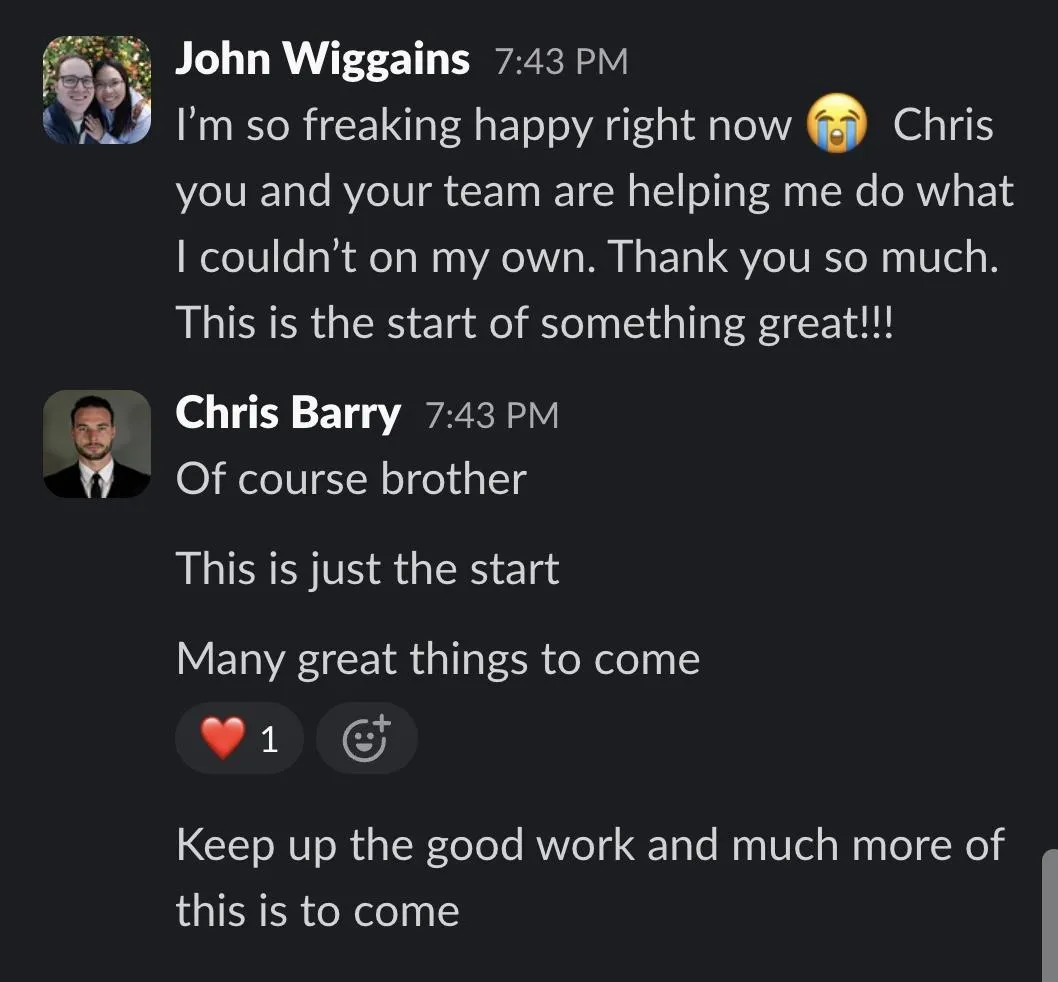Image resolution: width=1058 pixels, height=982 pixels.
Task: Click Chris Barry's profile avatar
Action: pos(97,443)
